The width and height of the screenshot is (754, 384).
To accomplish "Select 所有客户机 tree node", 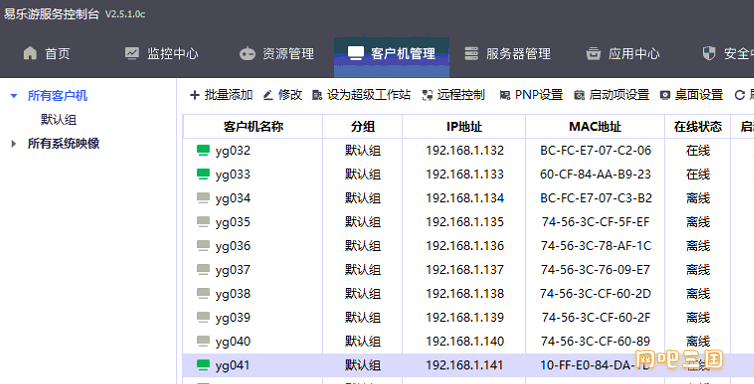I will (x=58, y=96).
